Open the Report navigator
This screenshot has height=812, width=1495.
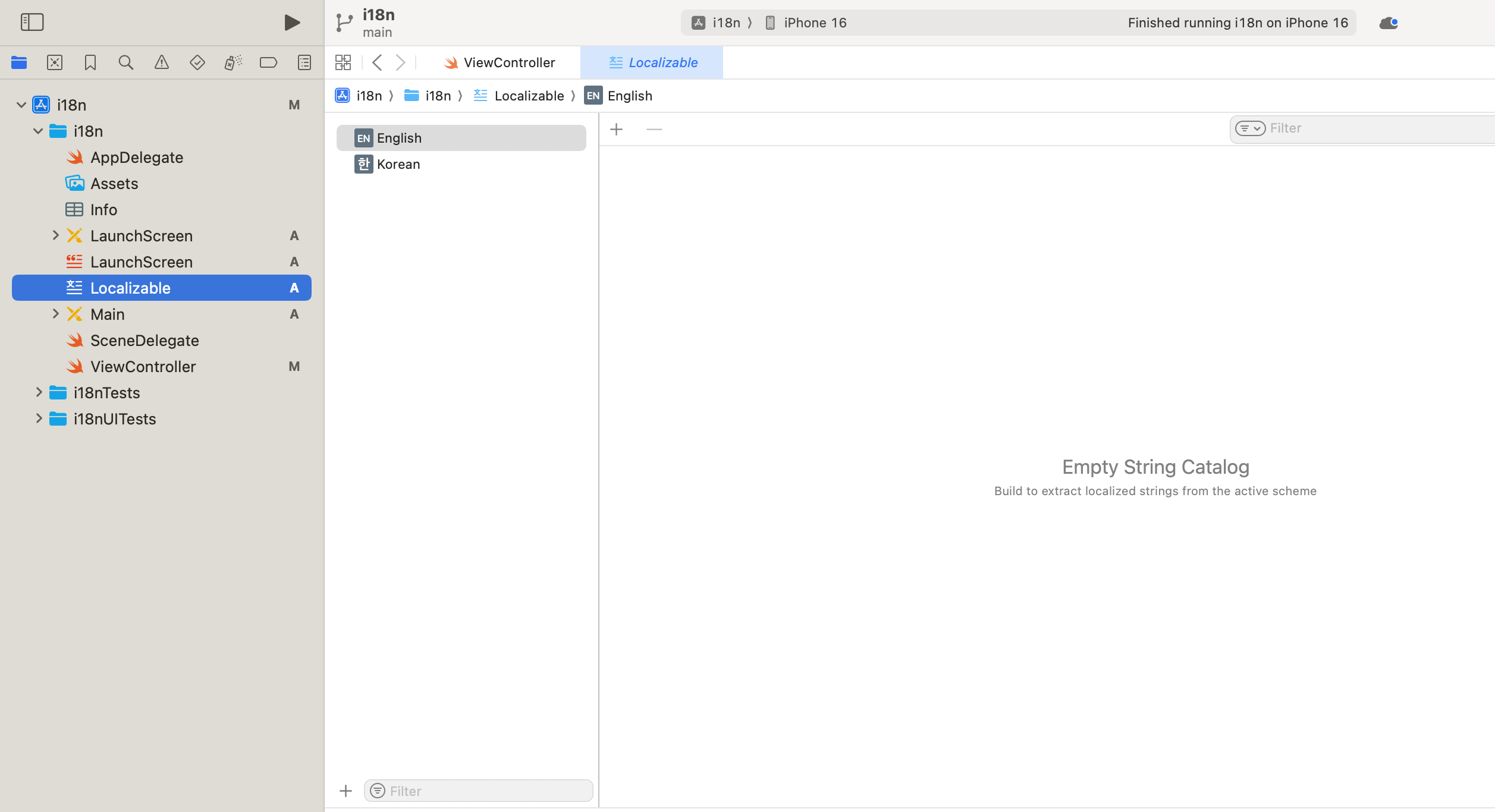pos(304,62)
